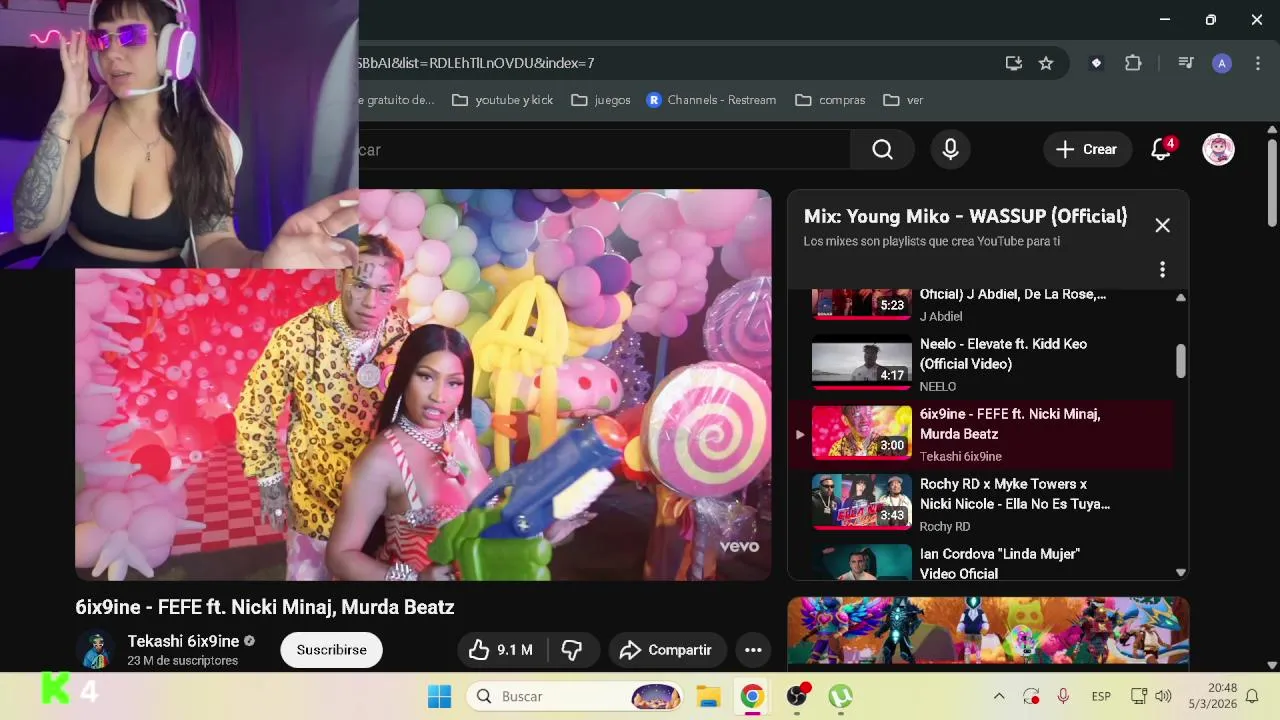
Task: Bookmark this page with the star icon
Action: [x=1046, y=63]
